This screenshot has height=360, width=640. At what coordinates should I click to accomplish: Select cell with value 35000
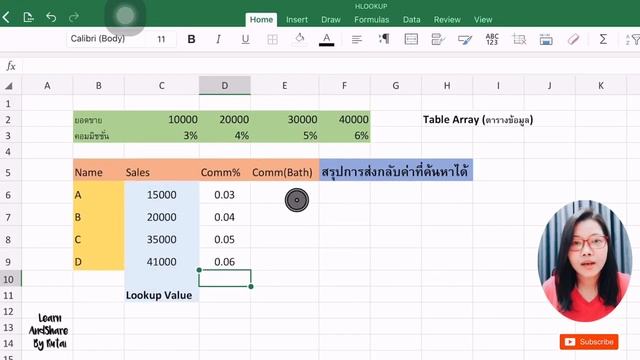pos(162,239)
